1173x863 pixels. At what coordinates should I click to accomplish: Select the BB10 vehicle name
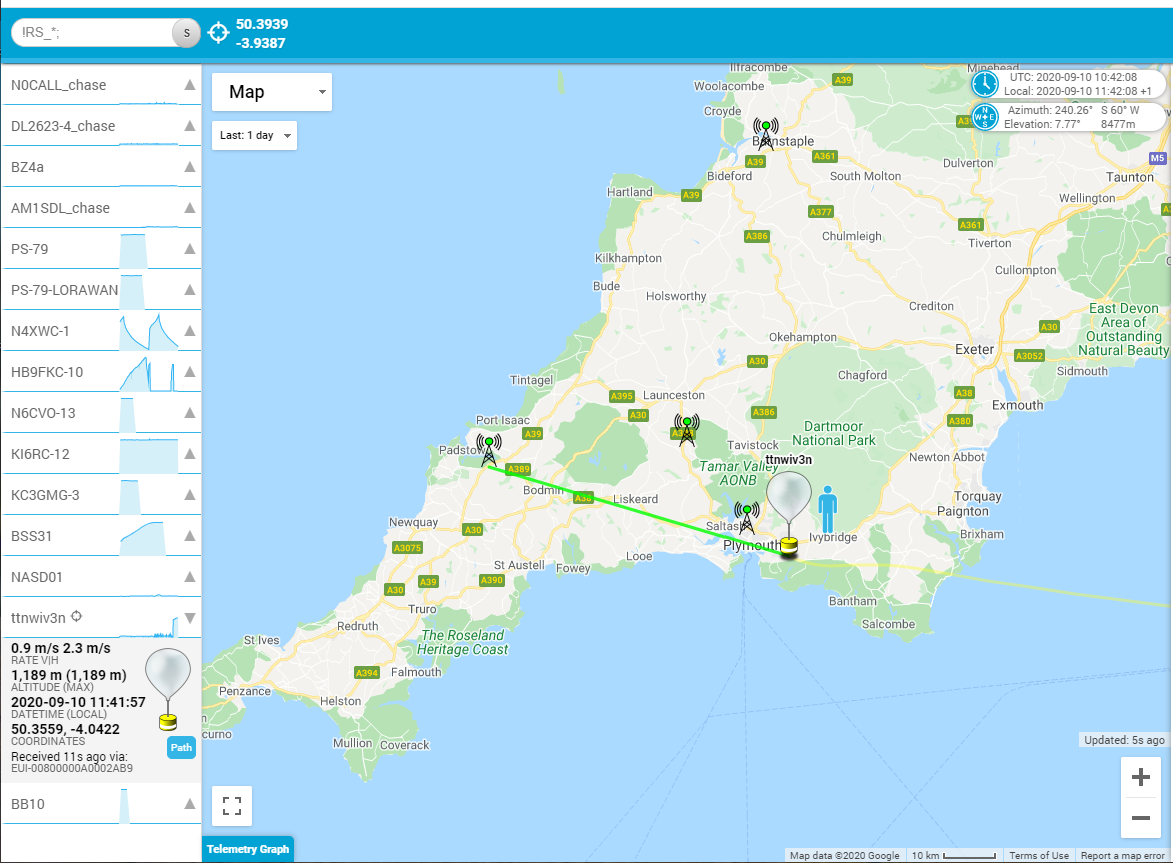pos(28,805)
